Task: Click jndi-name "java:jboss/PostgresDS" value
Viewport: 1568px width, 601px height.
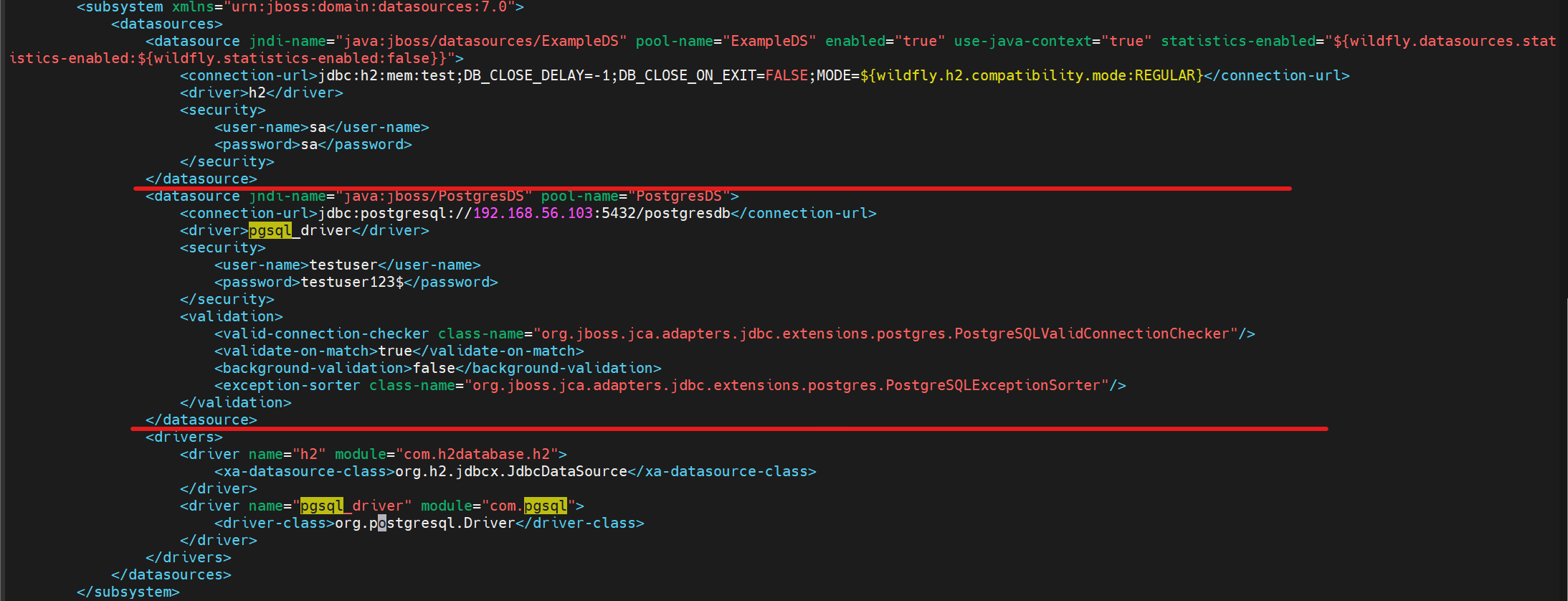Action: (x=434, y=197)
